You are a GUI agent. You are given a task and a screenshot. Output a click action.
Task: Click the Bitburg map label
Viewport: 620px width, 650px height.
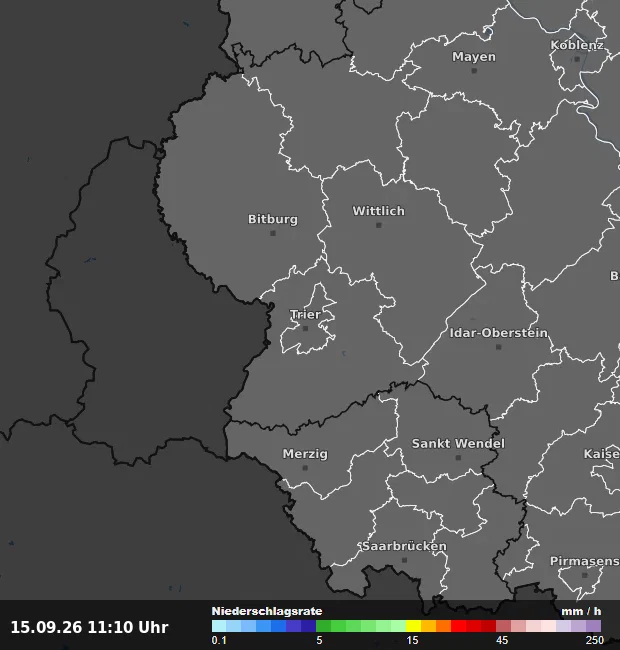pos(273,219)
